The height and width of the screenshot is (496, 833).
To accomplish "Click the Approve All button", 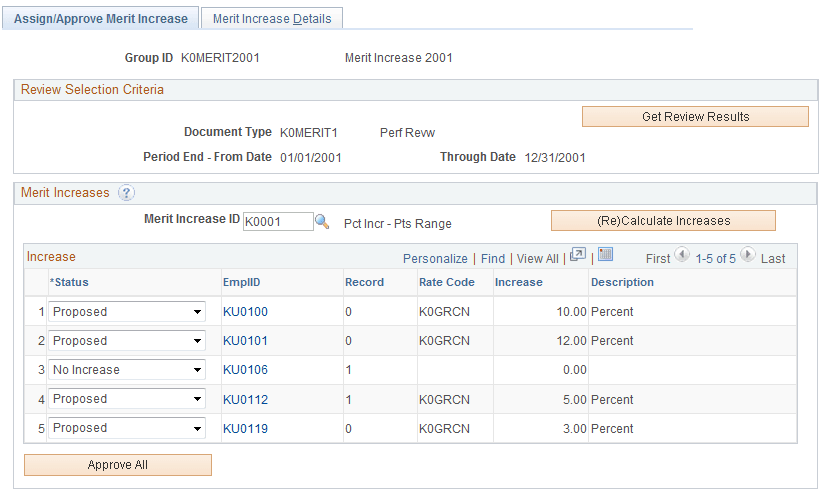I will pyautogui.click(x=118, y=465).
